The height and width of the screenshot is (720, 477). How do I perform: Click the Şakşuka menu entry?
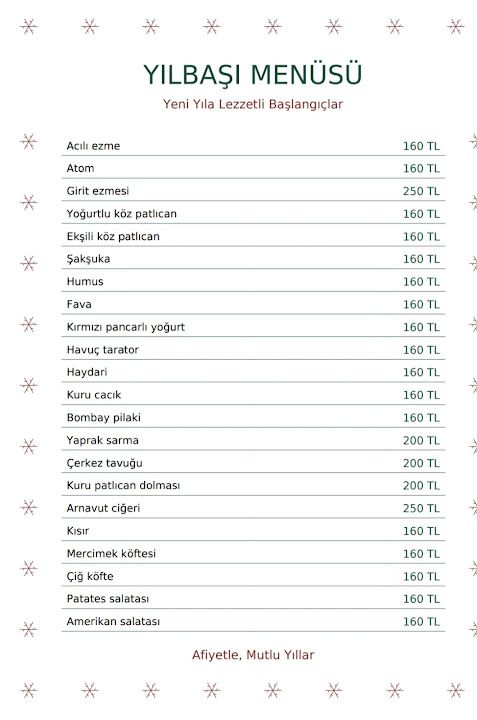coord(88,259)
